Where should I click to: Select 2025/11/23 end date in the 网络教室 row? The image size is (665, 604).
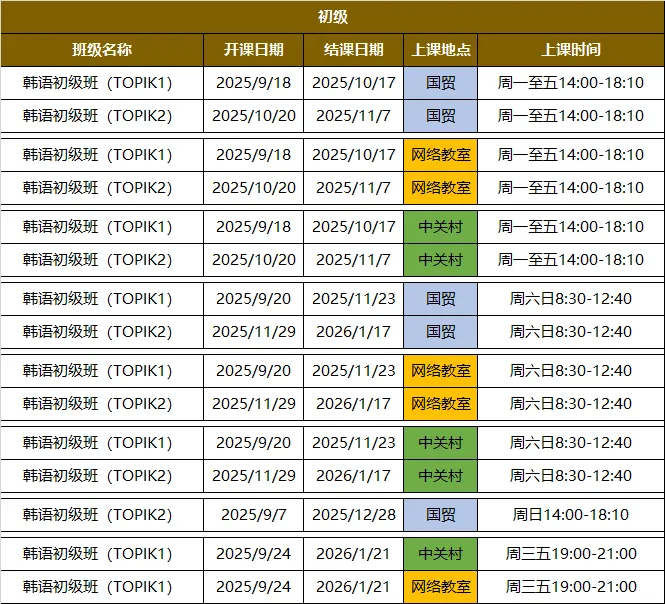pos(354,371)
